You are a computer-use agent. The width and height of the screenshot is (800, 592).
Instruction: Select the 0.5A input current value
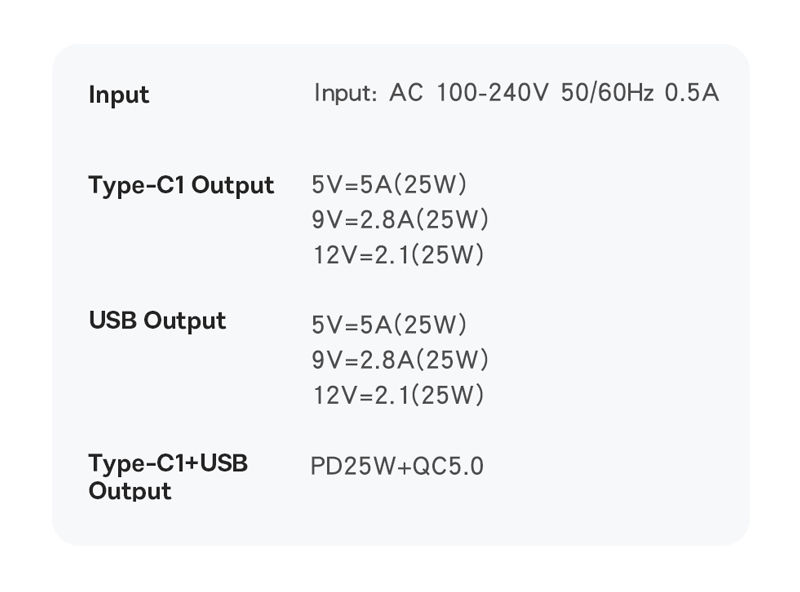[692, 93]
